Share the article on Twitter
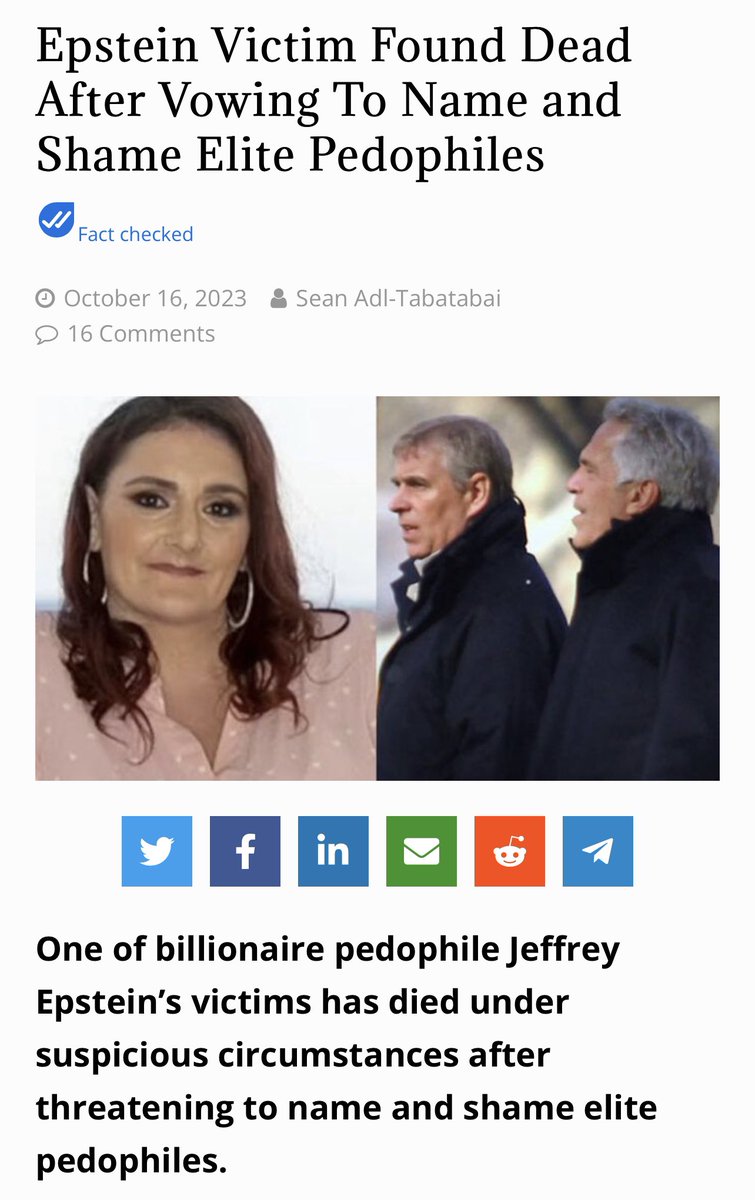This screenshot has height=1200, width=755. point(157,851)
